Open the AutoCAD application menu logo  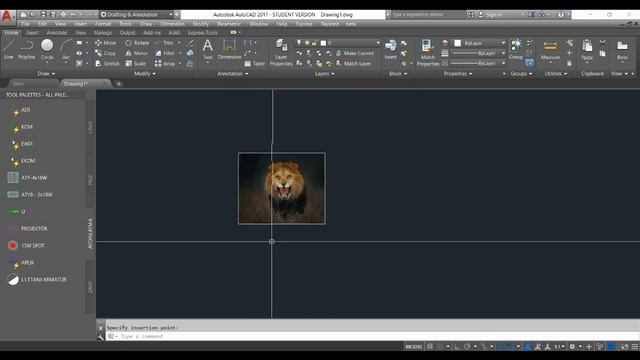tap(7, 16)
